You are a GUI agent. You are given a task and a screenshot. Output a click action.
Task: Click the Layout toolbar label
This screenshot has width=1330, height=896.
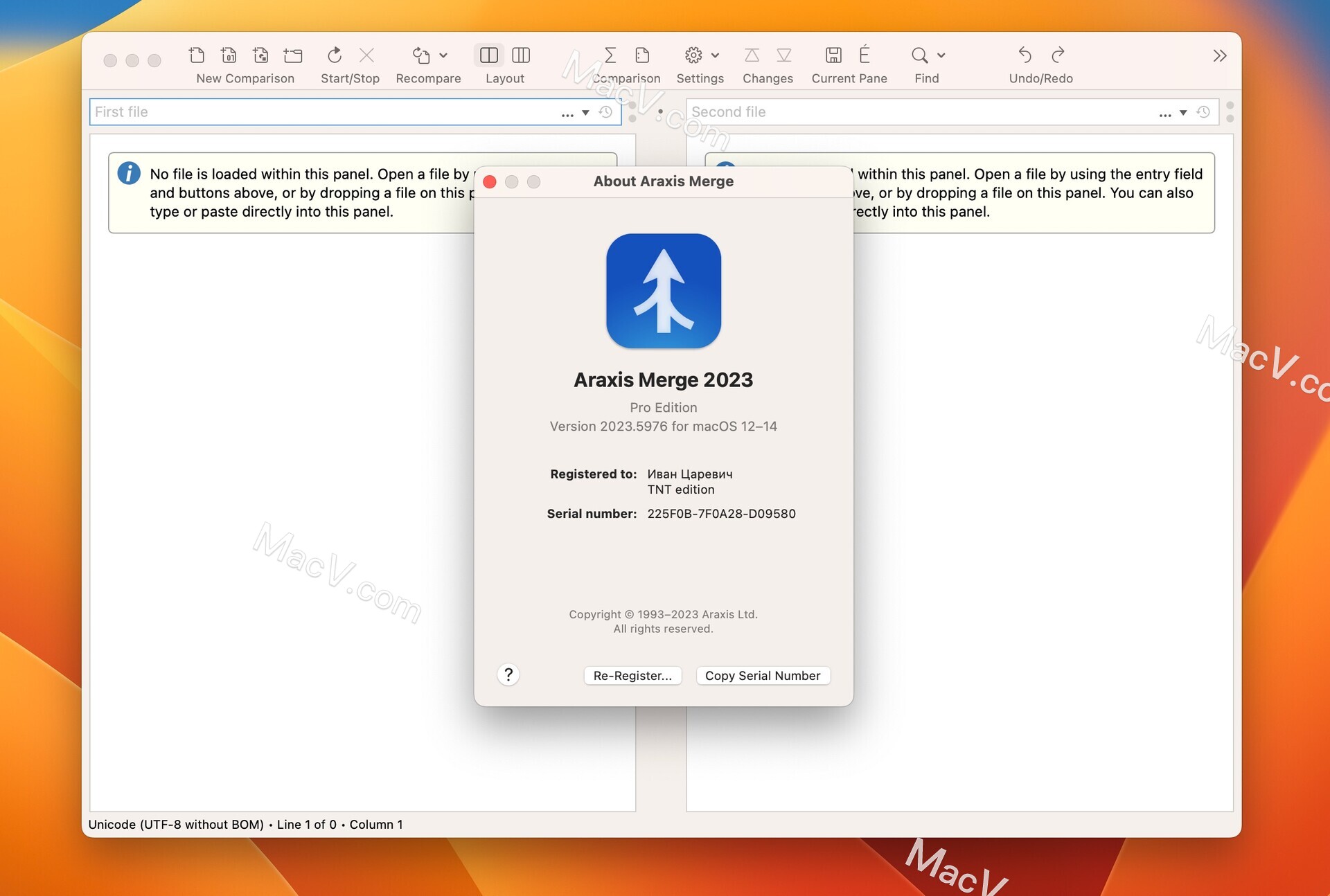pyautogui.click(x=505, y=79)
